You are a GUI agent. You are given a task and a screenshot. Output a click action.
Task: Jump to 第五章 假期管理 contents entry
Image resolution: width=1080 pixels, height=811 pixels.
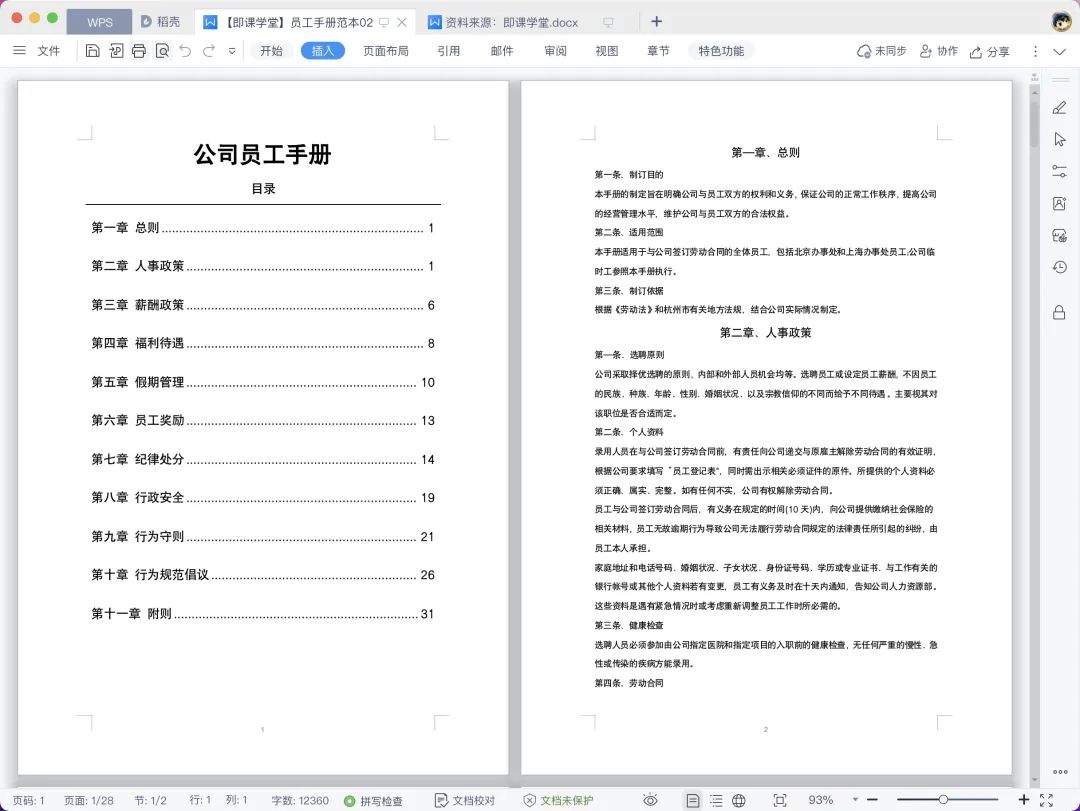coord(263,382)
